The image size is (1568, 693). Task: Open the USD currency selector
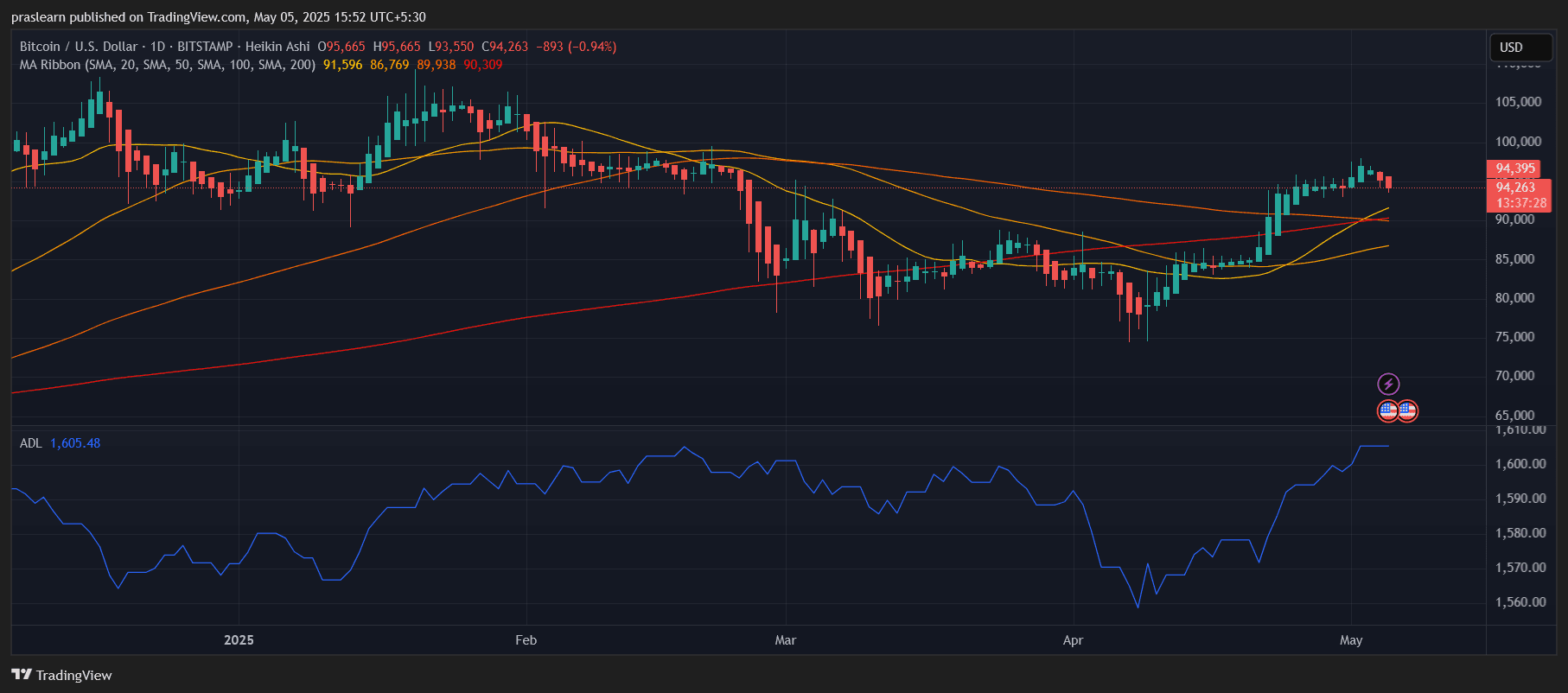pyautogui.click(x=1520, y=48)
